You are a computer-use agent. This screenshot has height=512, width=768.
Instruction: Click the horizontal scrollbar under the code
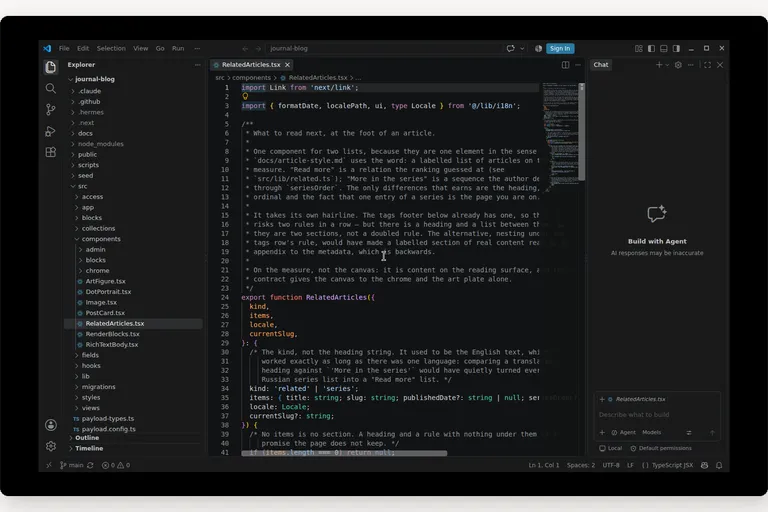(344, 453)
